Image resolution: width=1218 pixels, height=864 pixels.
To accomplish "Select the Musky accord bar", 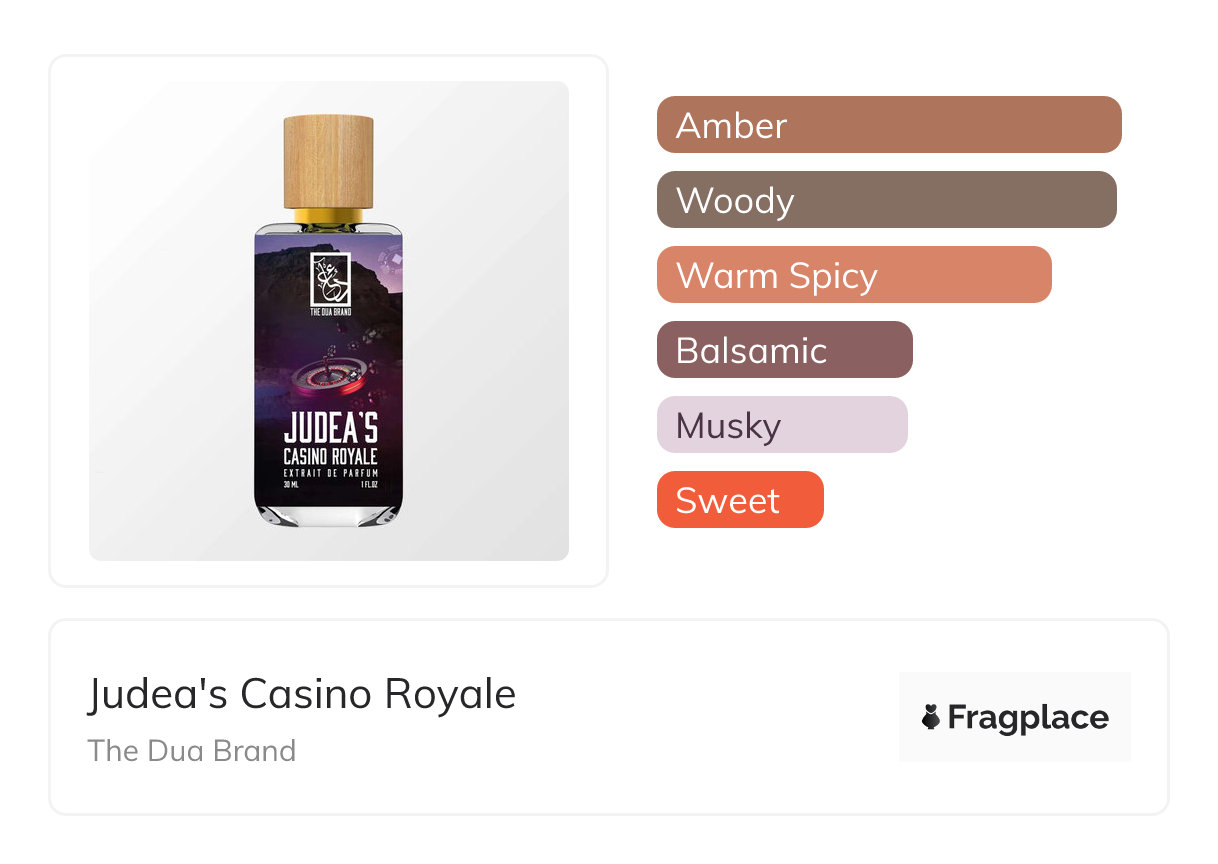I will 781,425.
